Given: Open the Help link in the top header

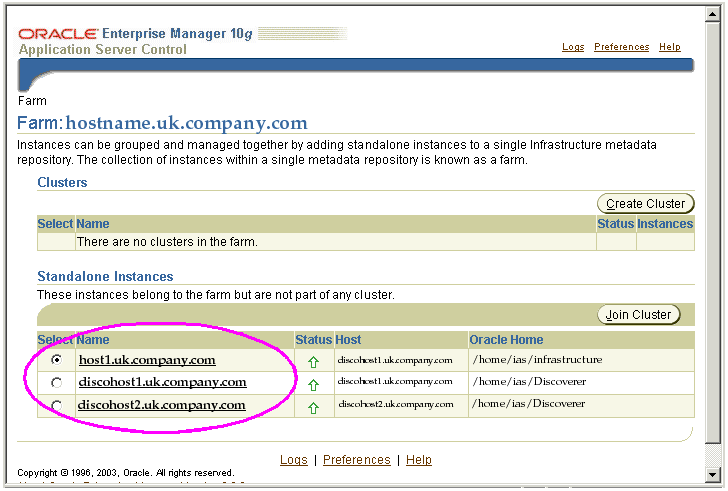Looking at the screenshot, I should pyautogui.click(x=670, y=47).
